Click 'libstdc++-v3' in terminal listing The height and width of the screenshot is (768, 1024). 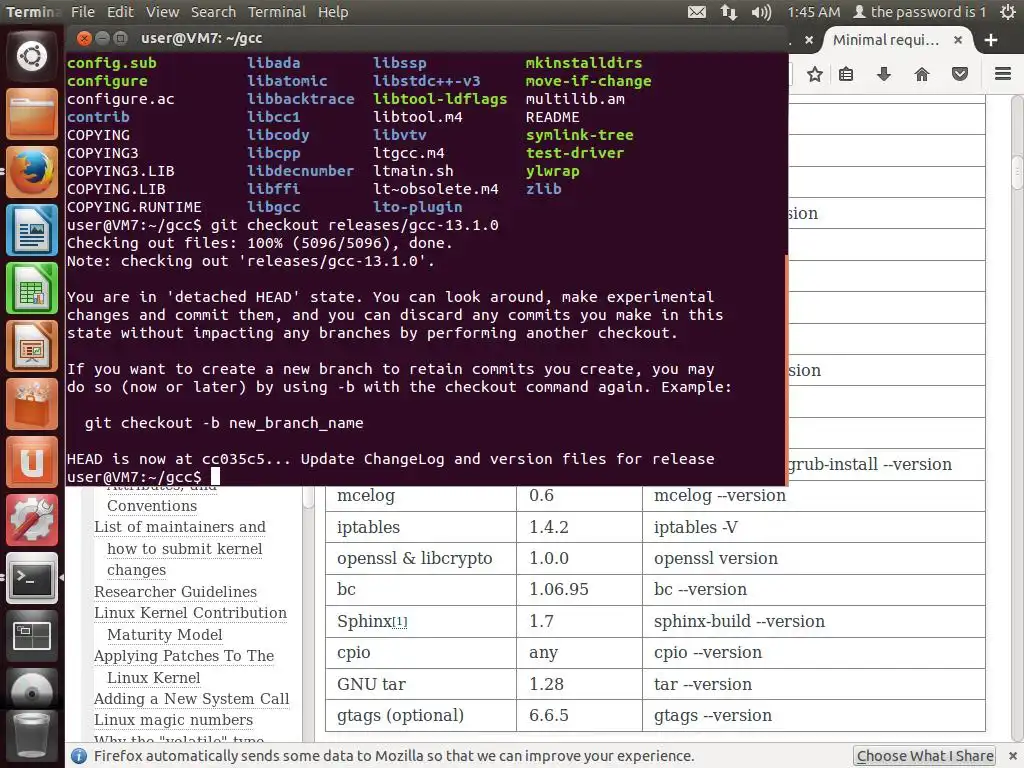coord(426,81)
